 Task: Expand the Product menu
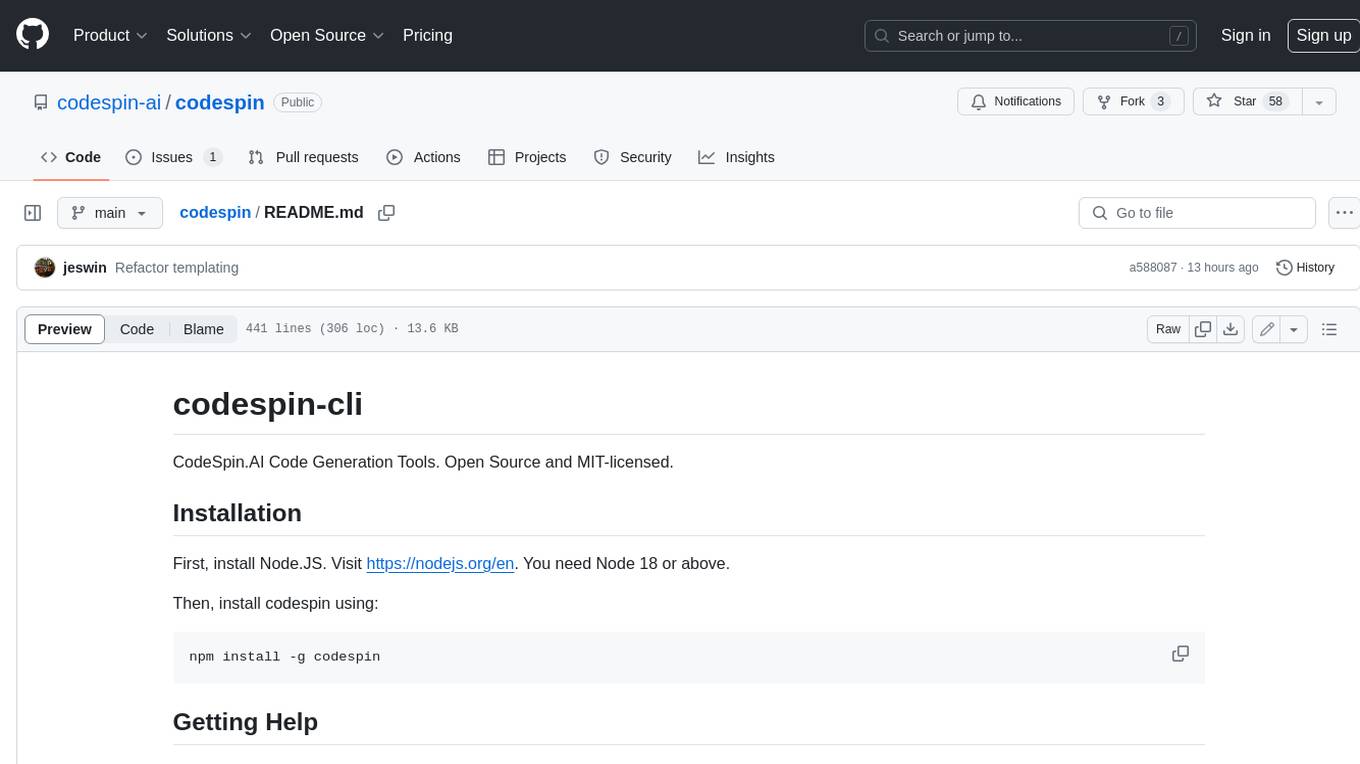coord(110,35)
